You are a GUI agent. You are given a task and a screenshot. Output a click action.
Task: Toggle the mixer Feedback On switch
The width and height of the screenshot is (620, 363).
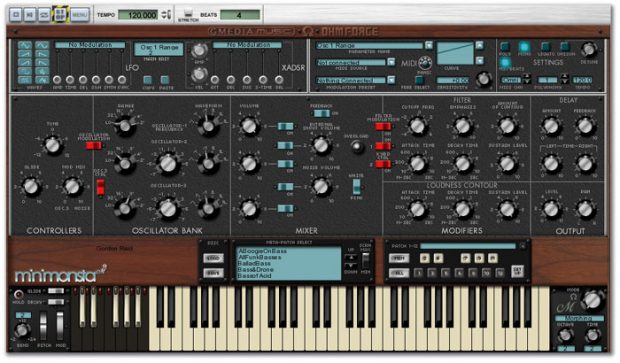(321, 113)
